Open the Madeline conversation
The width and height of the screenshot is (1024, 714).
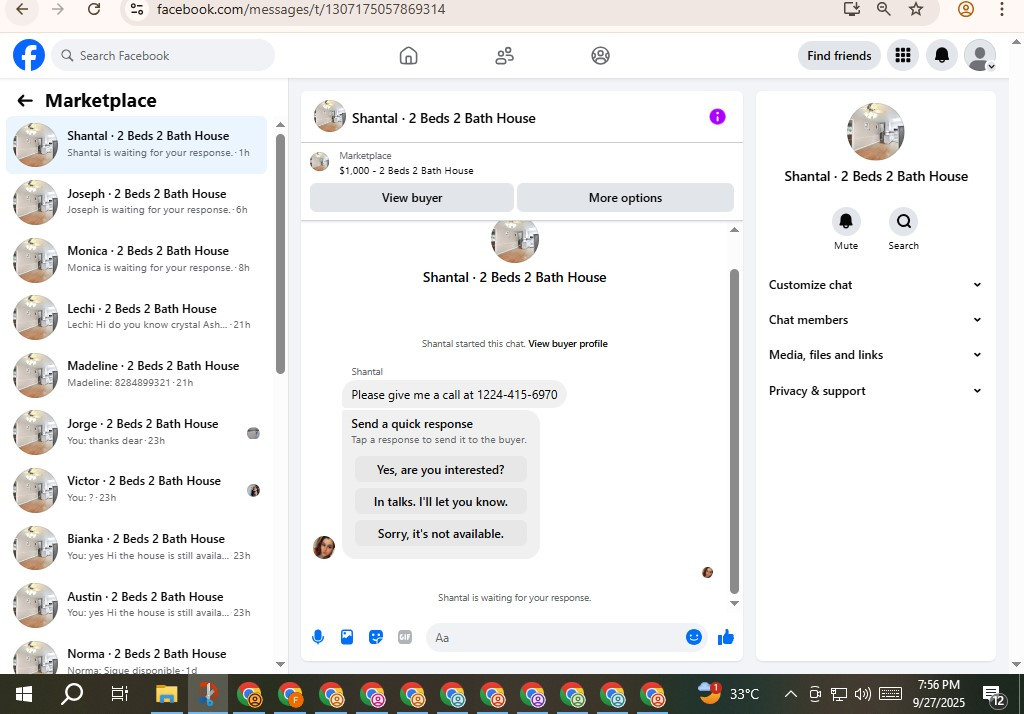click(136, 374)
